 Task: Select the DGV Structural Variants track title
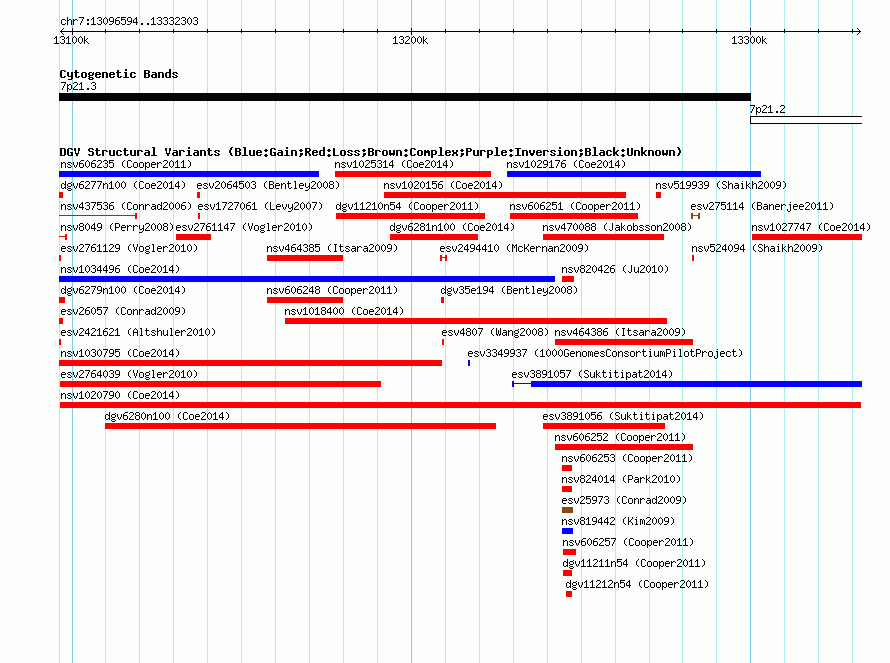pyautogui.click(x=370, y=152)
